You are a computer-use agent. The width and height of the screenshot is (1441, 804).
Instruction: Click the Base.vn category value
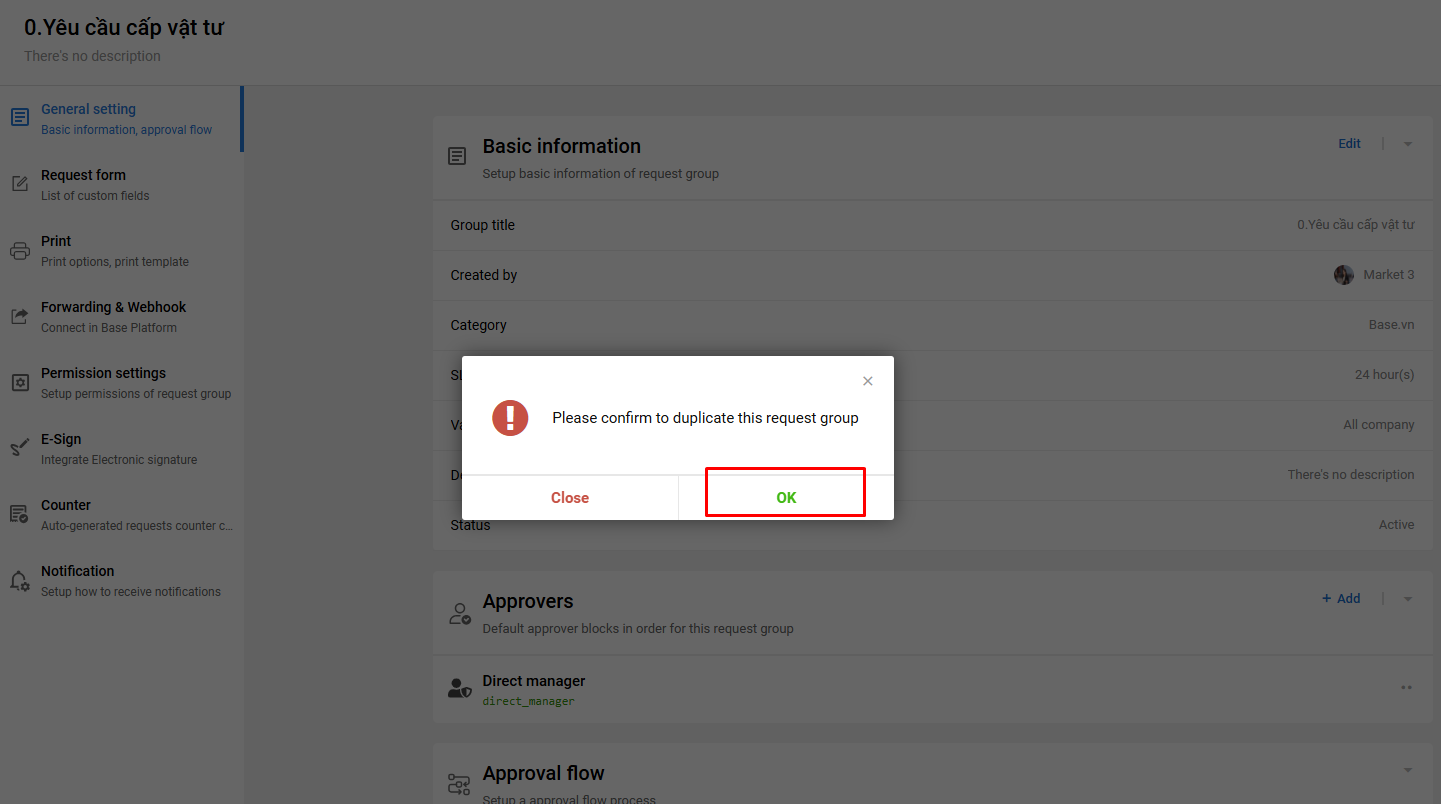[1391, 325]
